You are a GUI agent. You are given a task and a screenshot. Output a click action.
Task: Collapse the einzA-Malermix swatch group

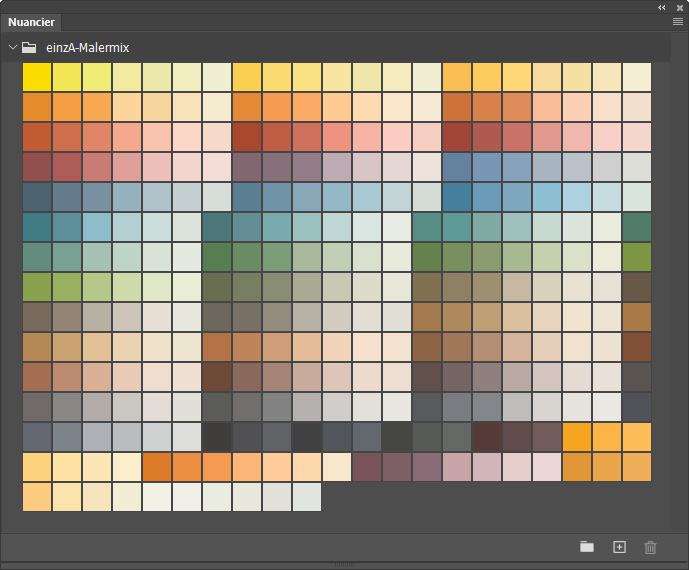13,47
